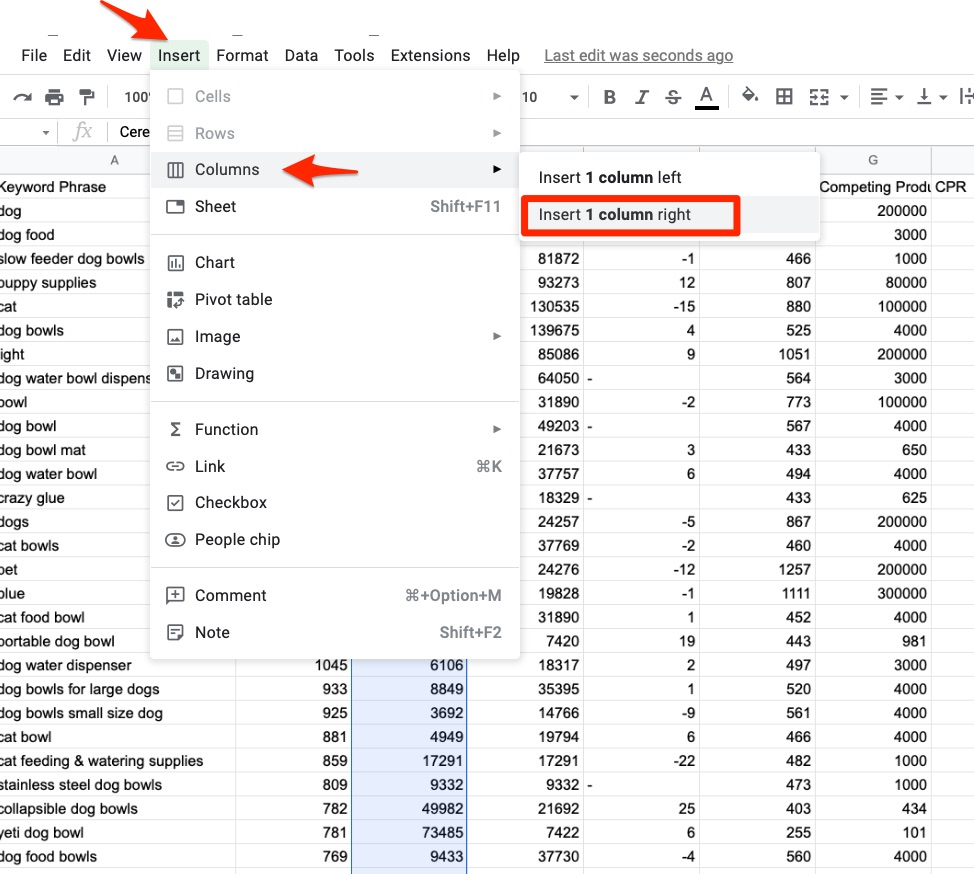This screenshot has width=974, height=874.
Task: Choose Insert 1 column right
Action: coord(614,215)
